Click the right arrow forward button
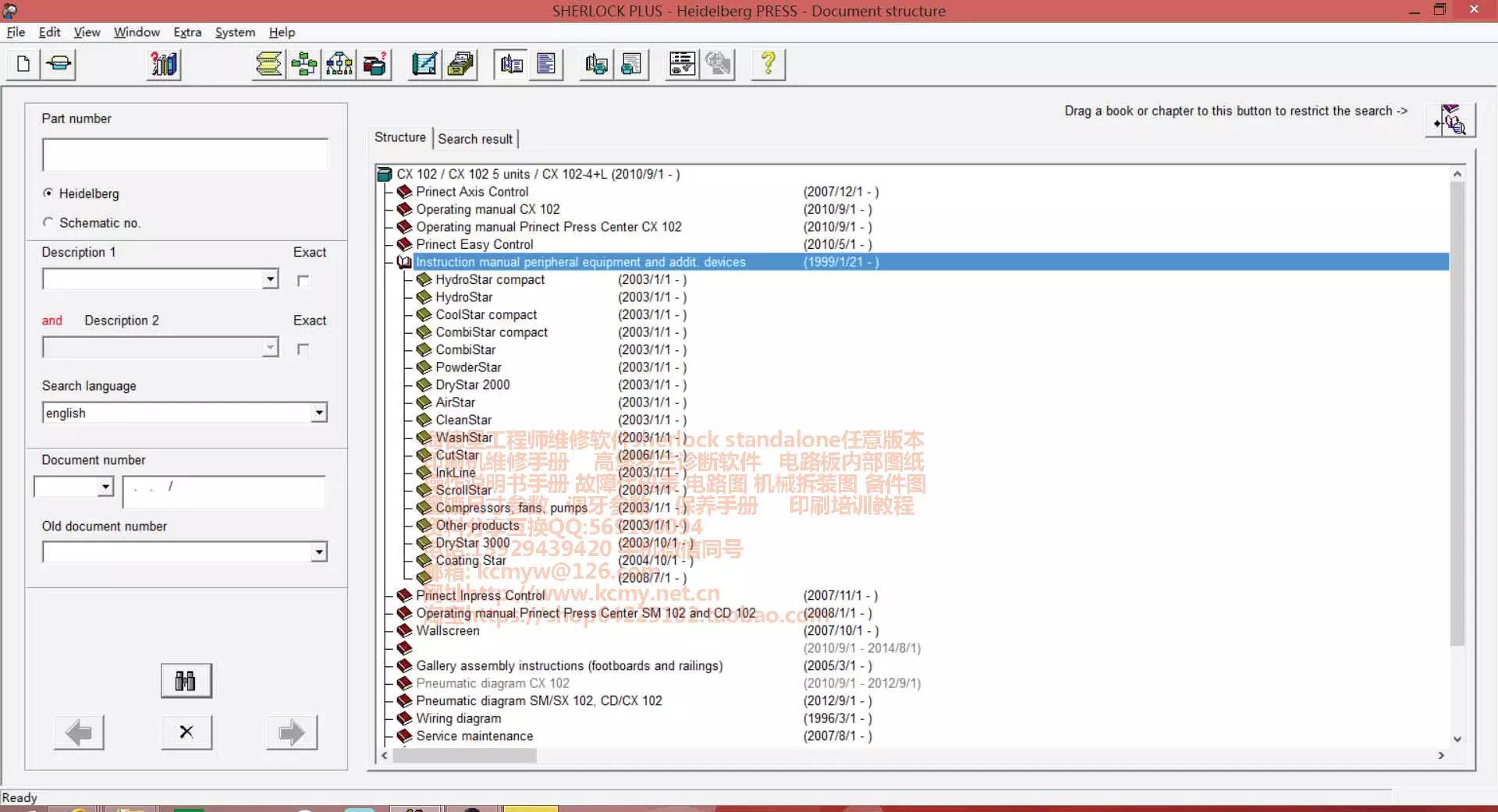 pyautogui.click(x=292, y=732)
